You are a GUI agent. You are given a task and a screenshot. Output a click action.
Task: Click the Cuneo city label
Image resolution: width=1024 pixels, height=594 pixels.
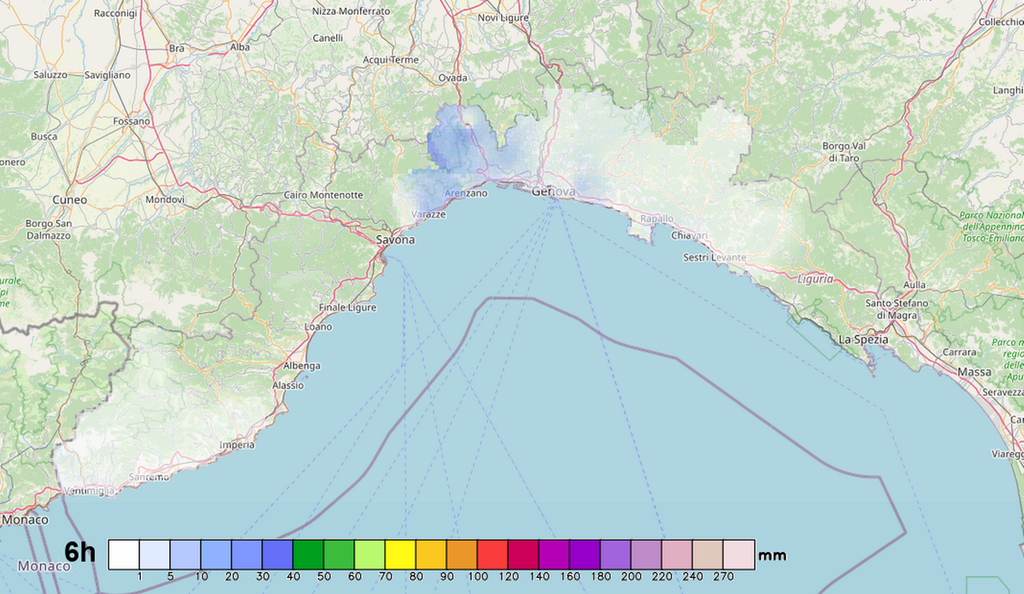70,200
